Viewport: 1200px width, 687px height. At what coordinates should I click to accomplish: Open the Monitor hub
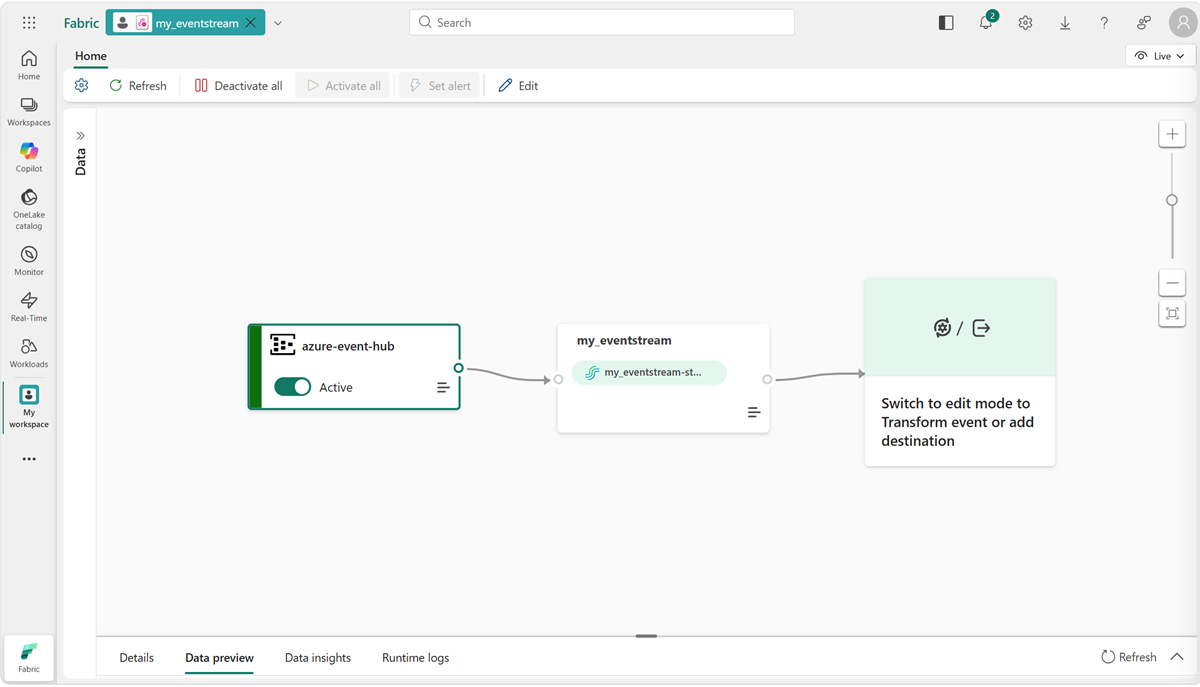coord(29,261)
